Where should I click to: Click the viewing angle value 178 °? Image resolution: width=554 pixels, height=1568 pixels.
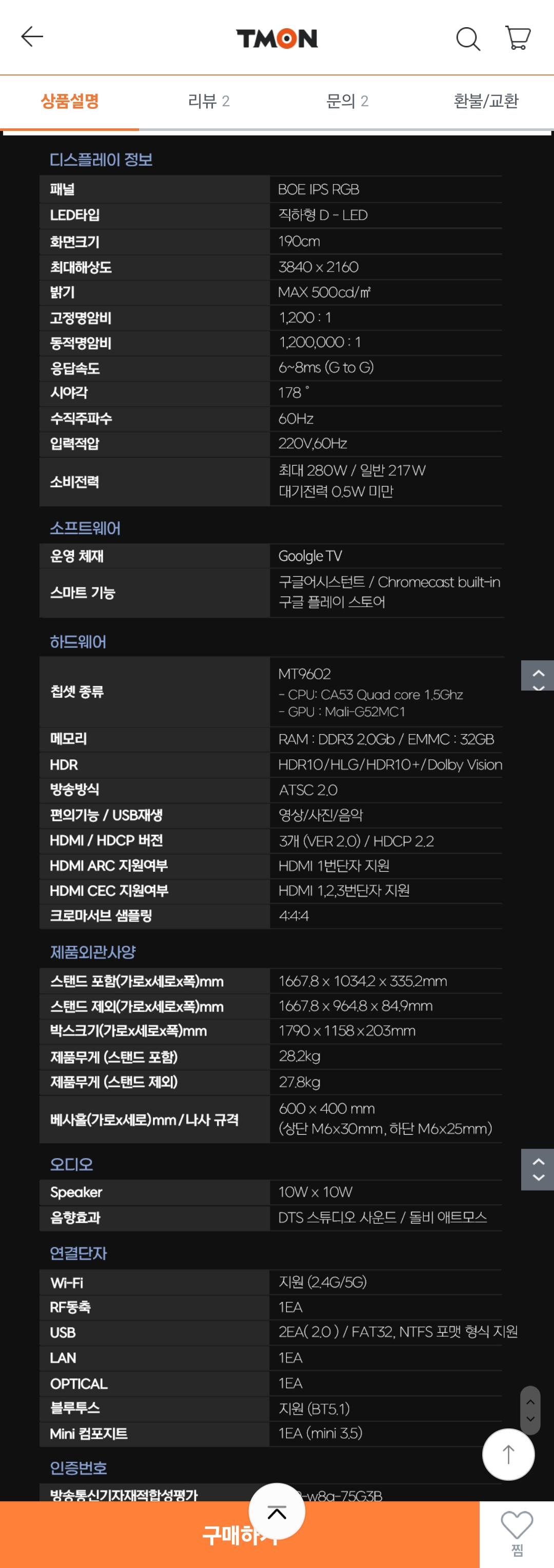(x=293, y=393)
